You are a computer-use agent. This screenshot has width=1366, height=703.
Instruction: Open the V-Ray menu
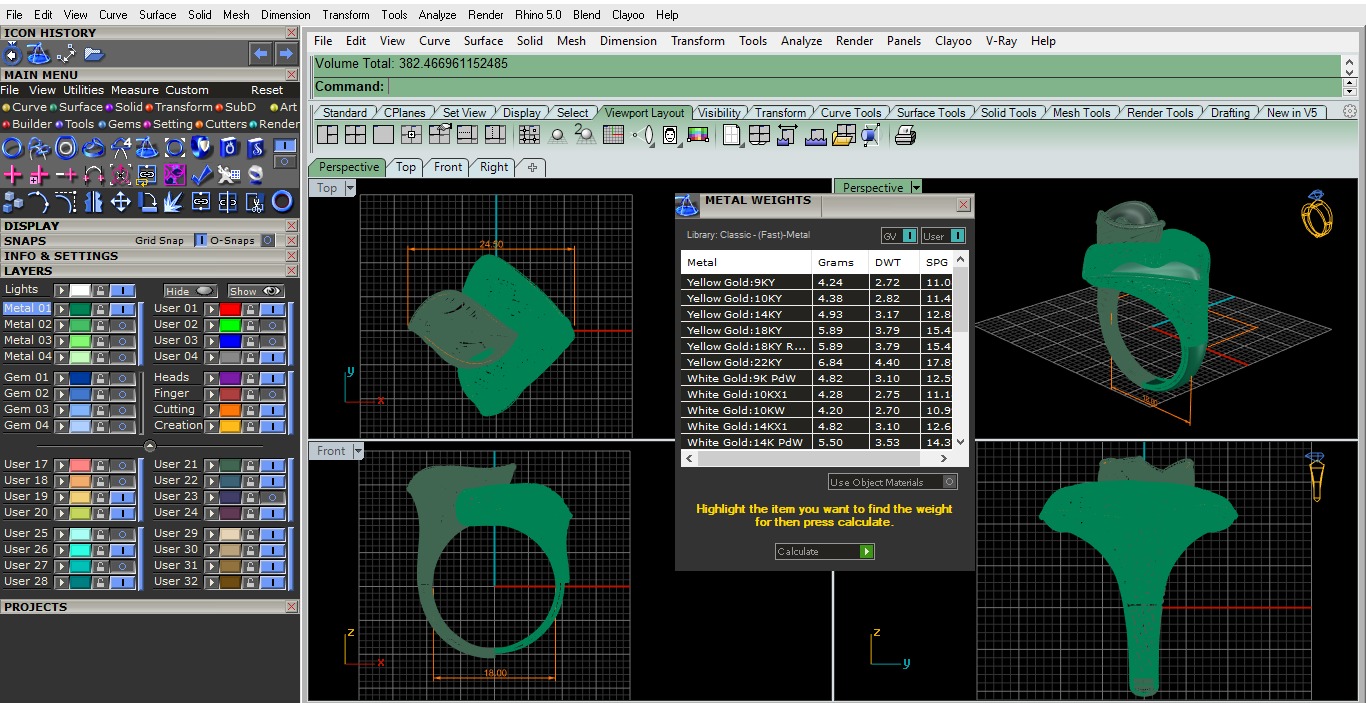pos(1001,41)
